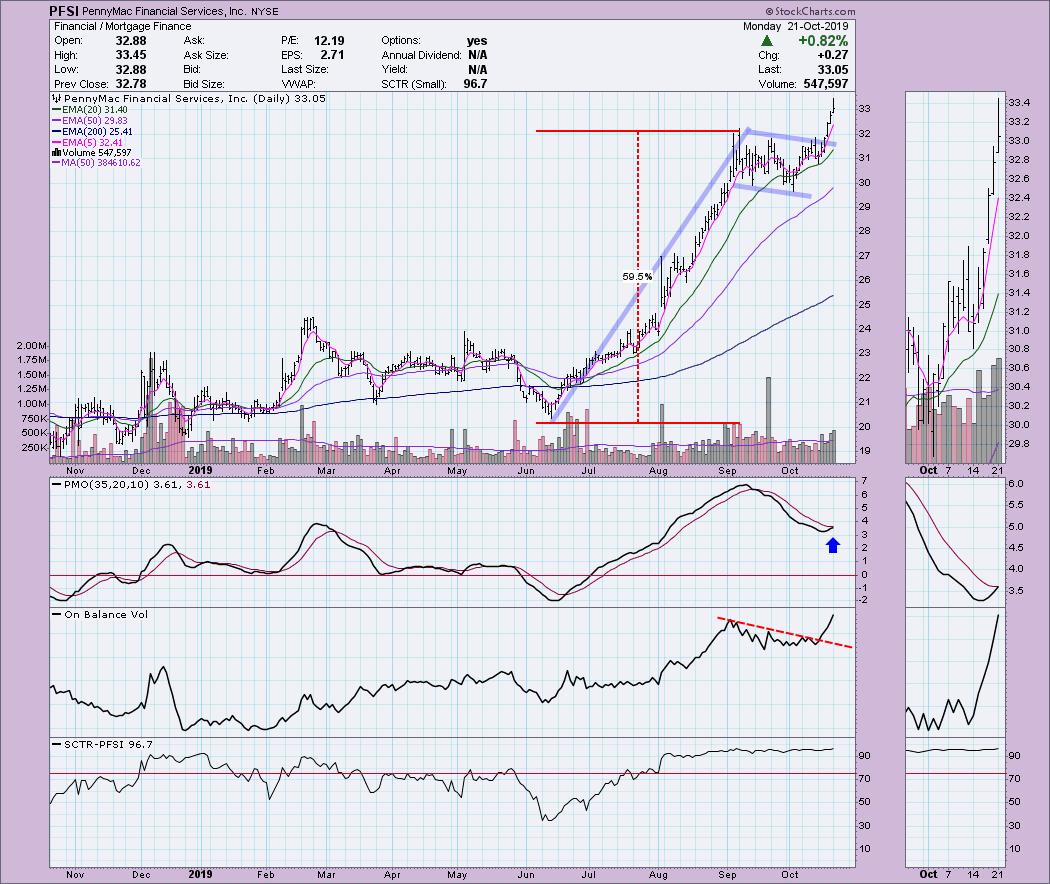Click the EMA(50) 29.83 legend entry
This screenshot has width=1050, height=884.
point(90,121)
